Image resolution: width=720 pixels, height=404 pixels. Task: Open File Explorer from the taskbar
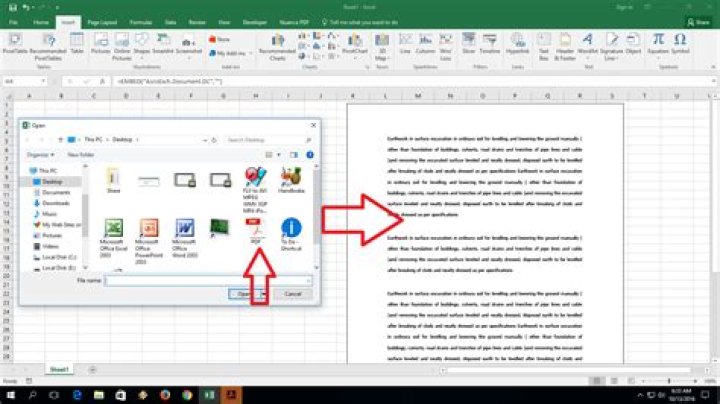point(99,395)
